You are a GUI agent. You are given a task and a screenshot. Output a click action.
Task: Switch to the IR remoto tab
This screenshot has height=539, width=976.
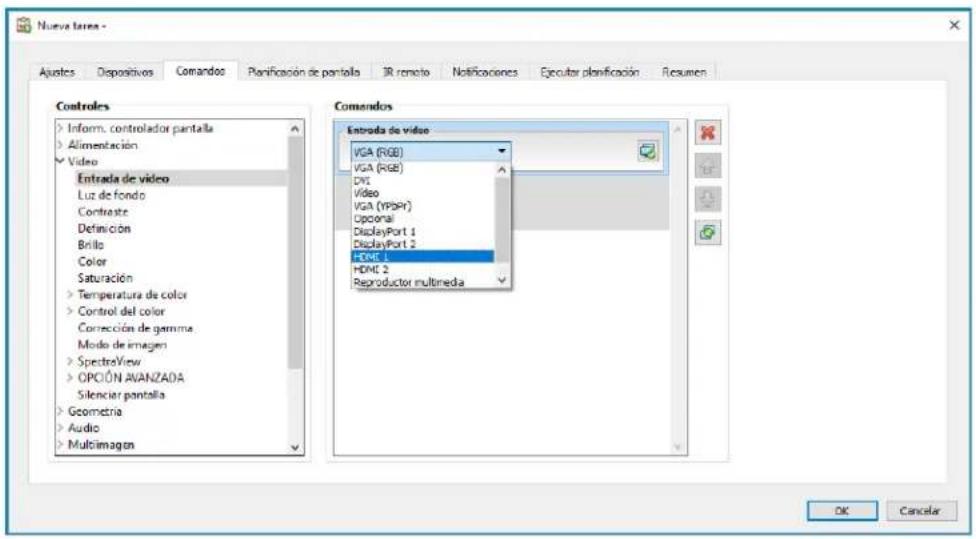tap(406, 72)
